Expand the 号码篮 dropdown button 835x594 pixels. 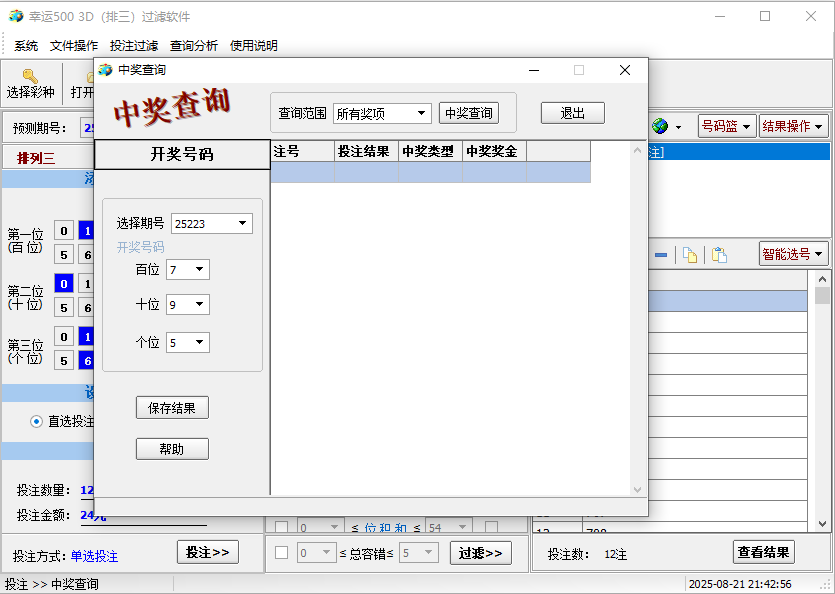pos(726,126)
